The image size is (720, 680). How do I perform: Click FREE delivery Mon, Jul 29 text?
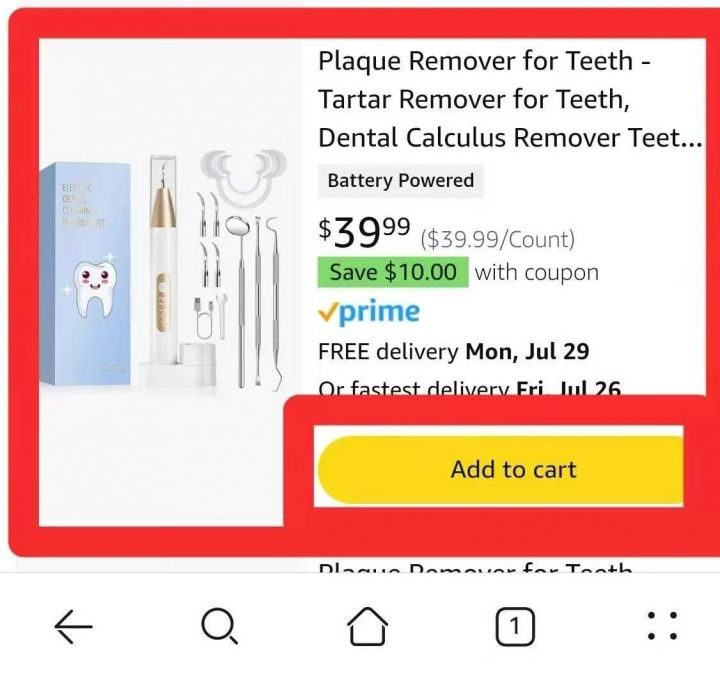coord(453,352)
